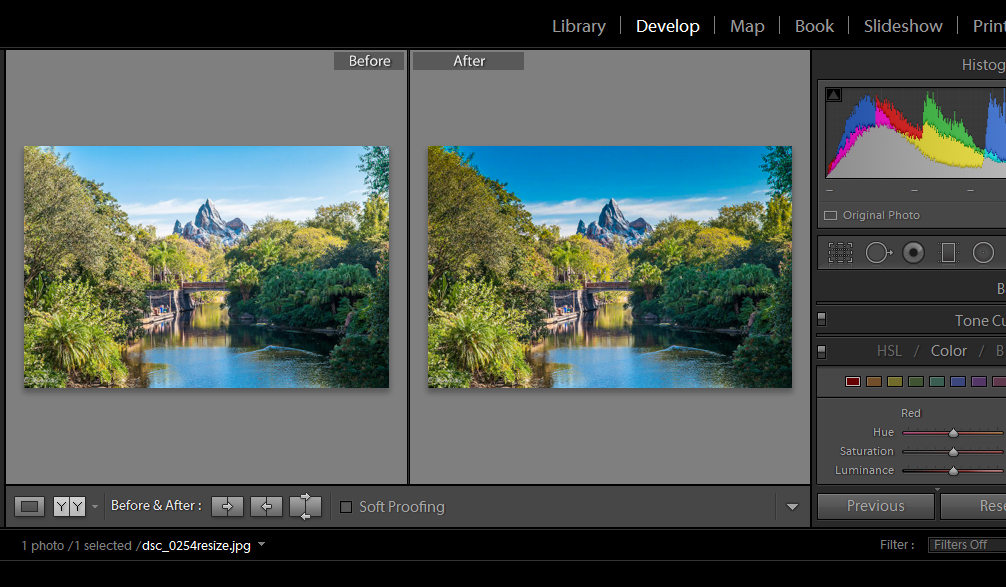Copy After settings to Before
This screenshot has width=1006, height=587.
point(266,507)
